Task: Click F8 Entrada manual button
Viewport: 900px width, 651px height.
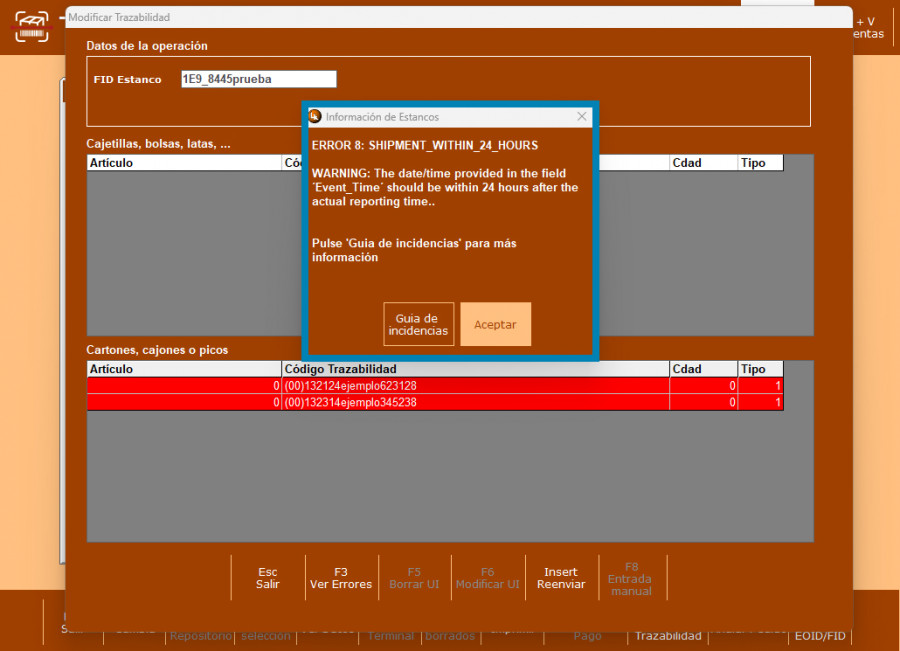Action: coord(631,578)
